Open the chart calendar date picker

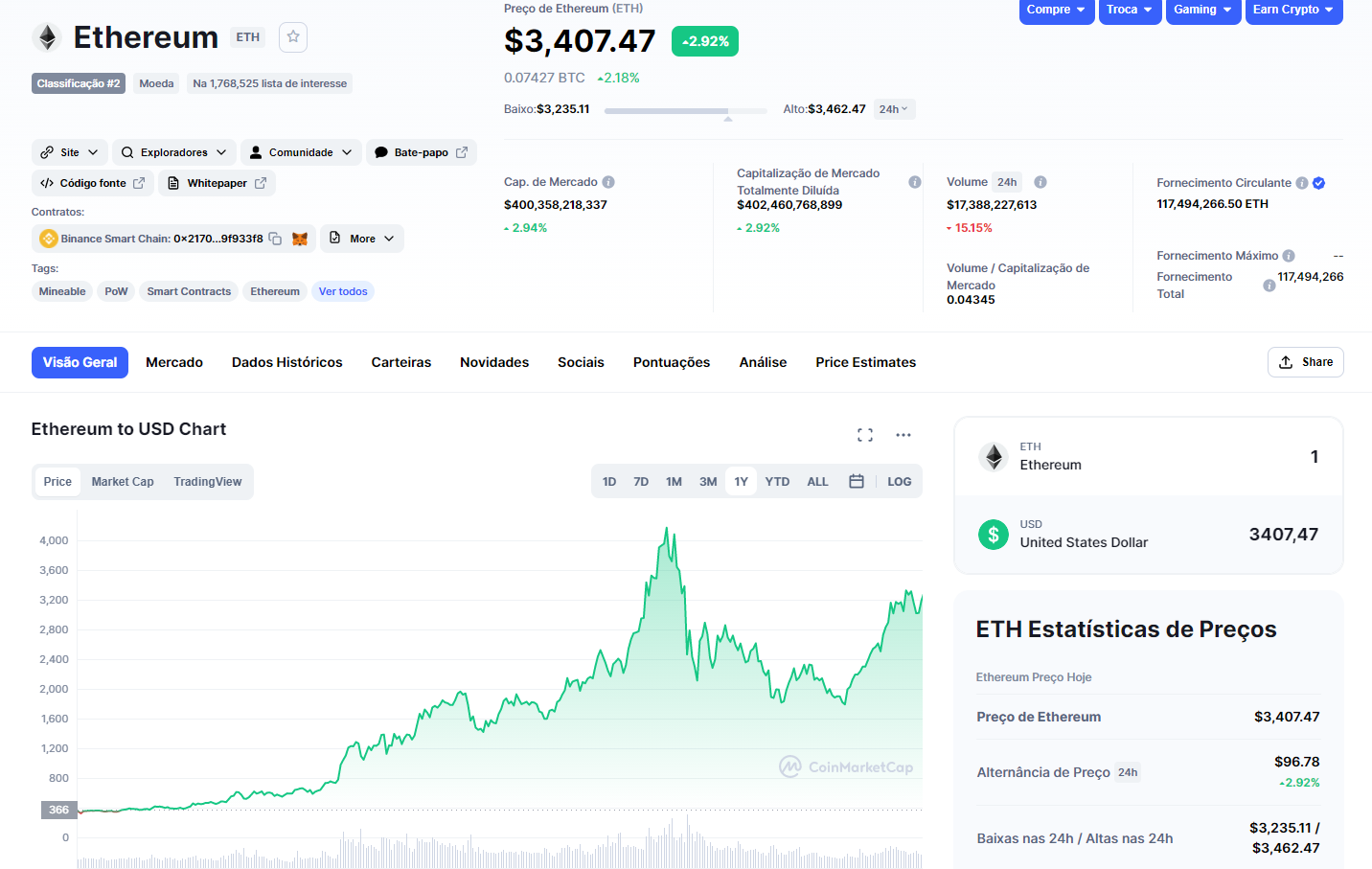point(857,481)
